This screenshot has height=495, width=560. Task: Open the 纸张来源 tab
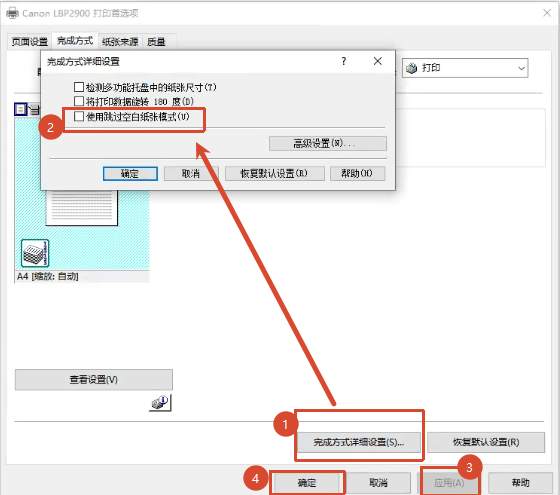pos(120,42)
